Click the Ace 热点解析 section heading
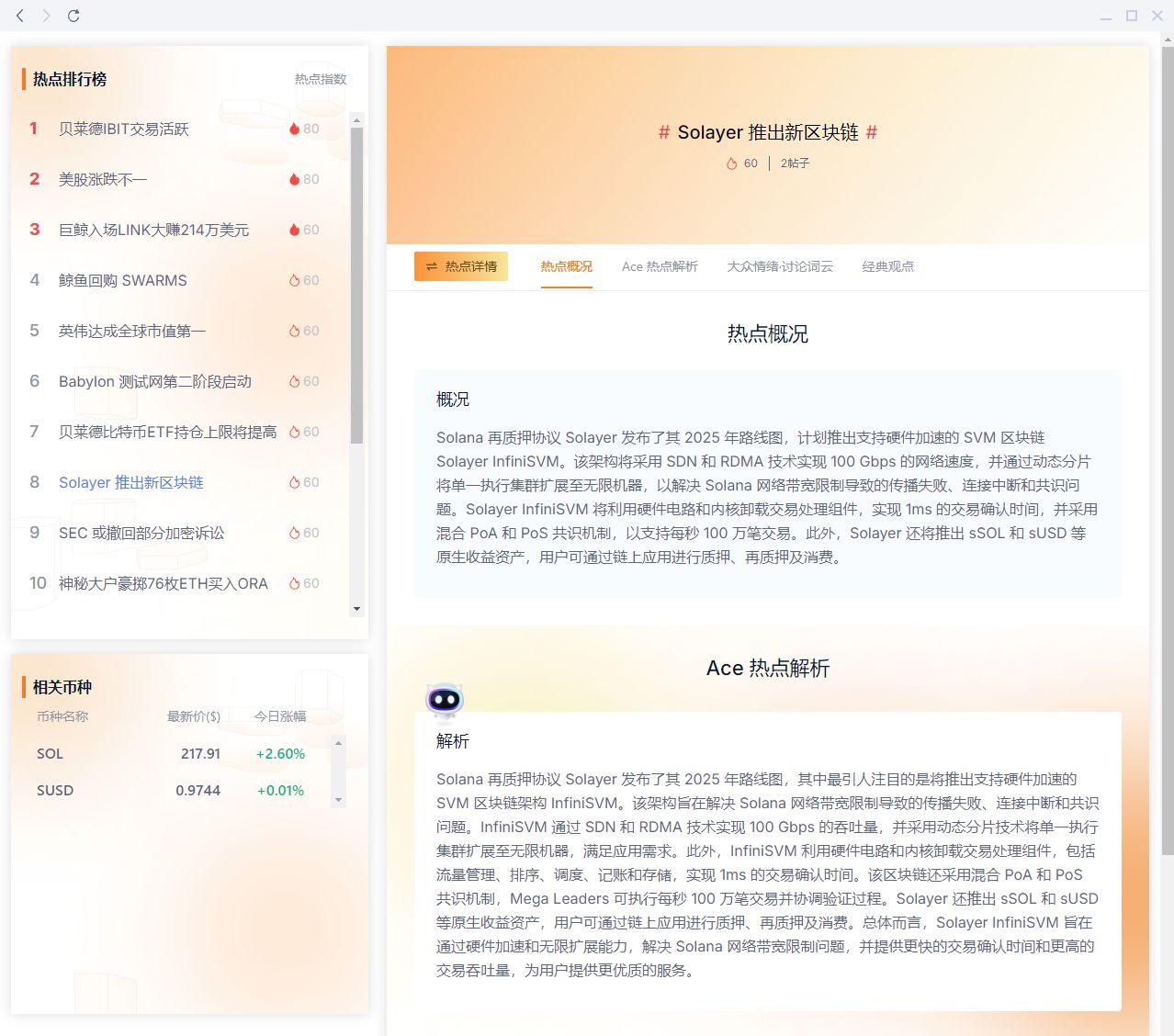The width and height of the screenshot is (1174, 1036). point(768,669)
